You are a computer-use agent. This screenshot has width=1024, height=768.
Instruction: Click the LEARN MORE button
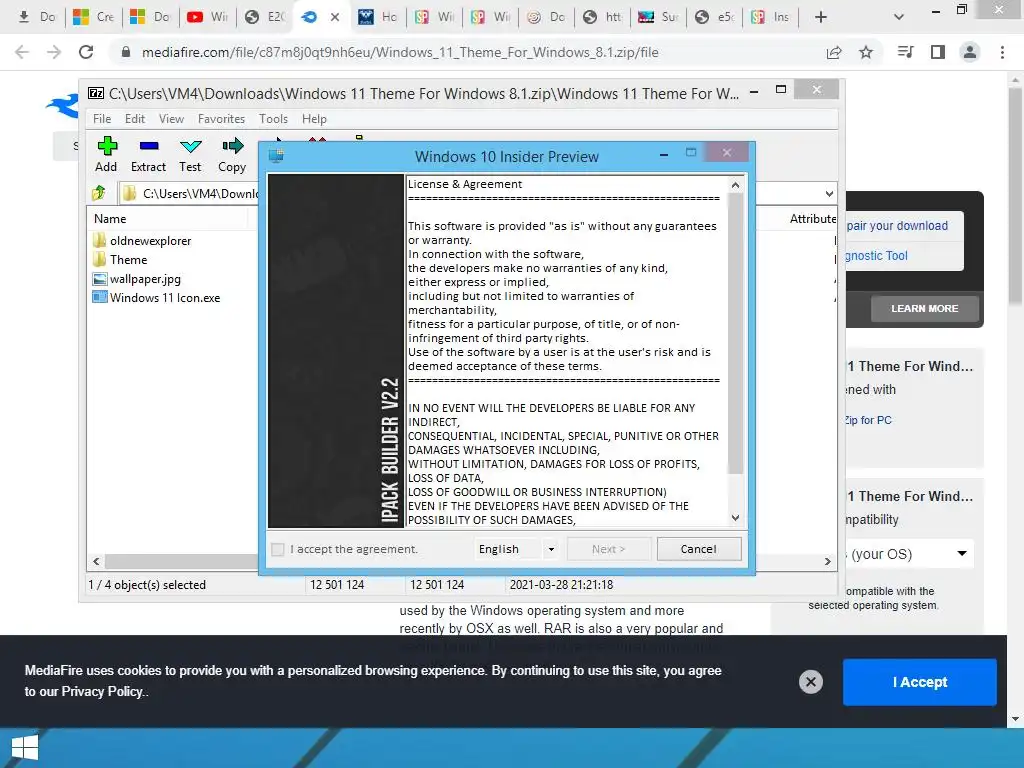coord(924,308)
